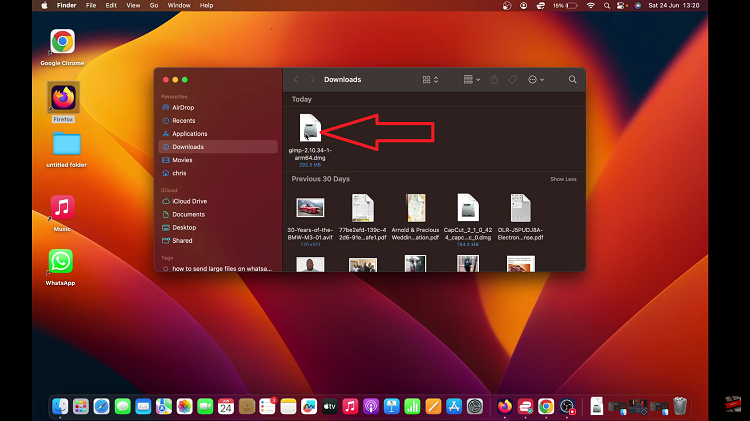Open Google Chrome desktop shortcut
Image resolution: width=750 pixels, height=421 pixels.
pyautogui.click(x=62, y=42)
